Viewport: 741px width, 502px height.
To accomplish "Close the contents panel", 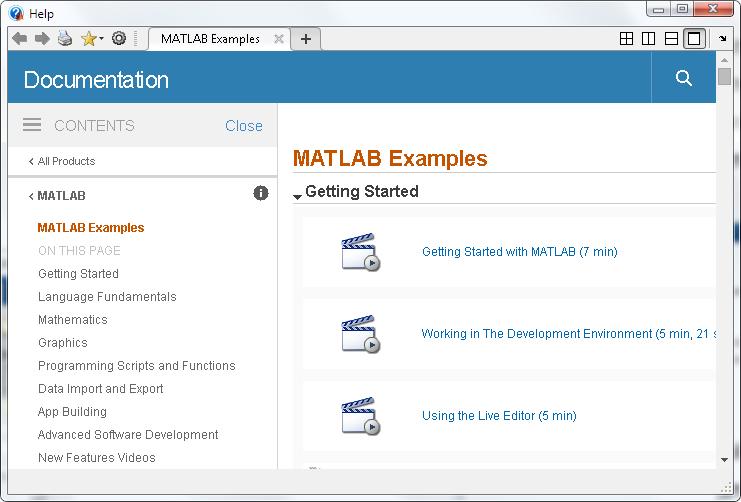I will [243, 126].
